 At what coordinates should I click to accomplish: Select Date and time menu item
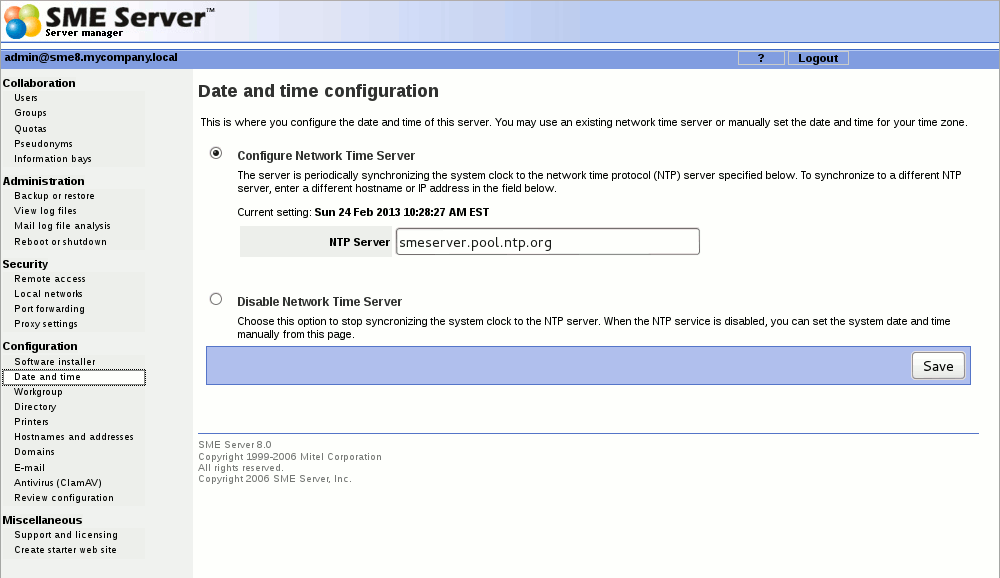[x=74, y=377]
